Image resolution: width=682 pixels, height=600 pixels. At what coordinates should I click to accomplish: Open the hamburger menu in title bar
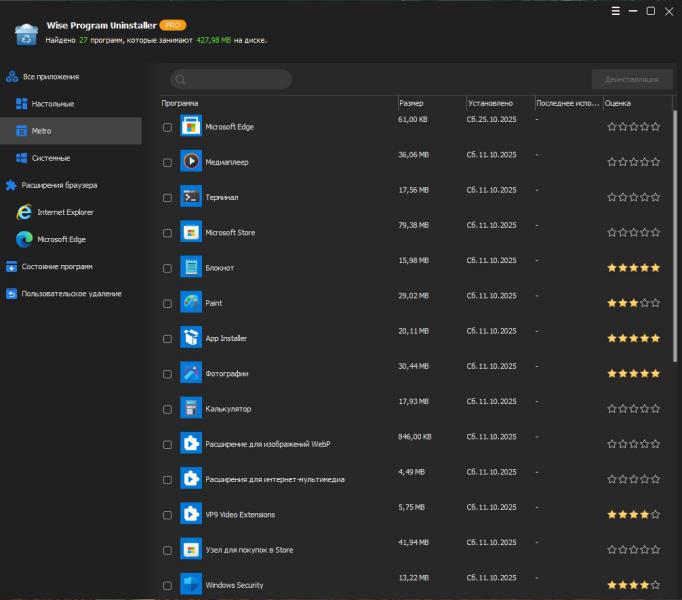pyautogui.click(x=615, y=11)
